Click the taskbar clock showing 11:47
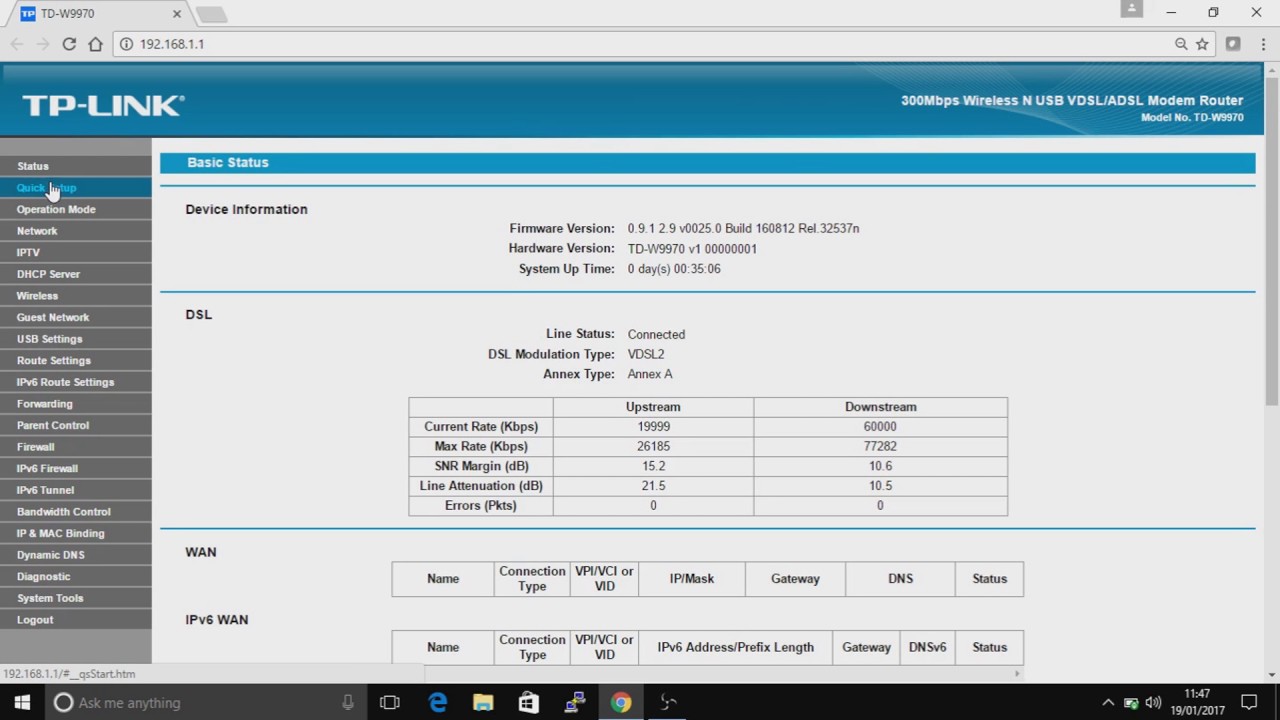The image size is (1280, 720). pos(1197,702)
